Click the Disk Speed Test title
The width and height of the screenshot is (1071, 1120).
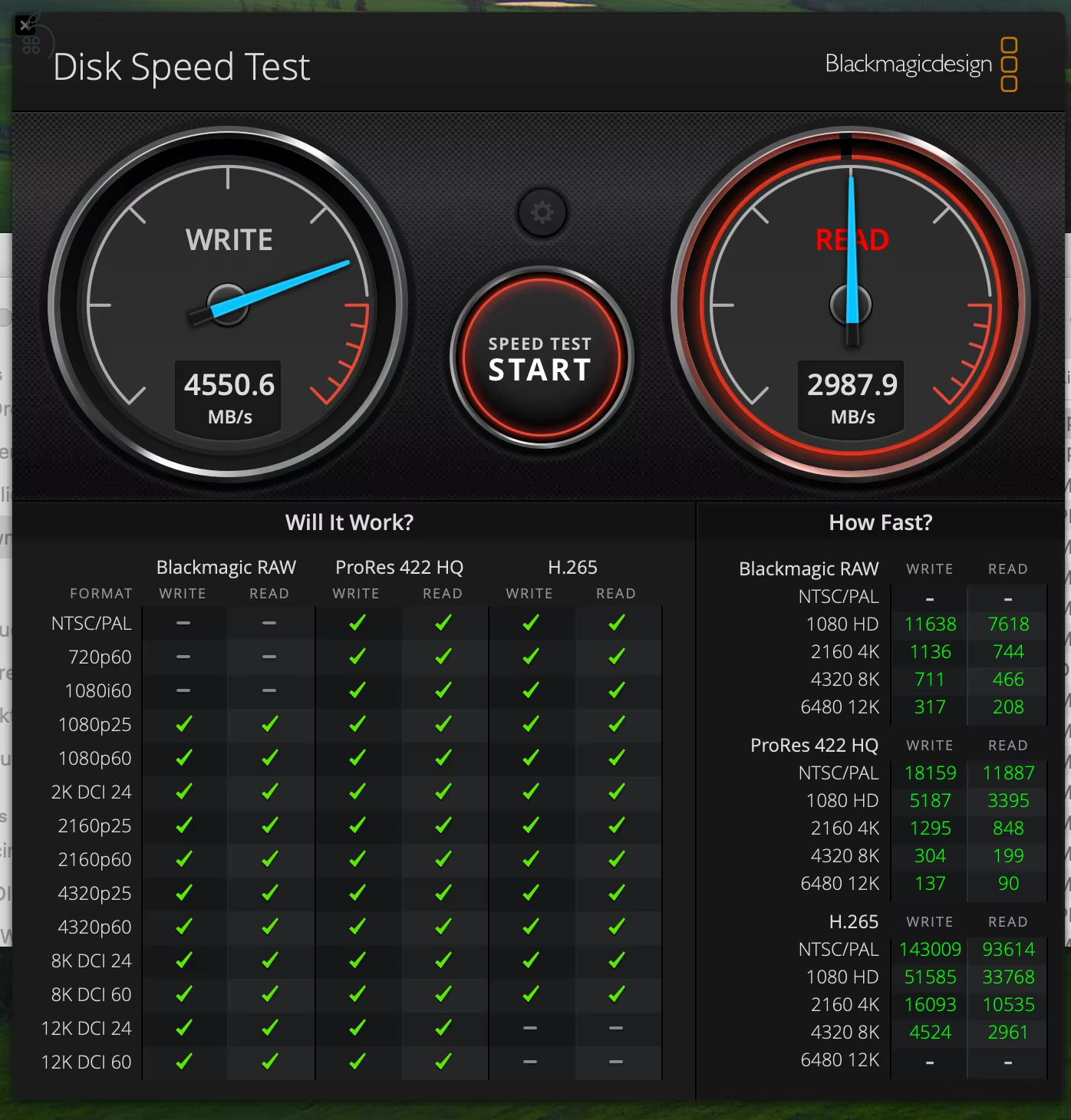click(182, 67)
